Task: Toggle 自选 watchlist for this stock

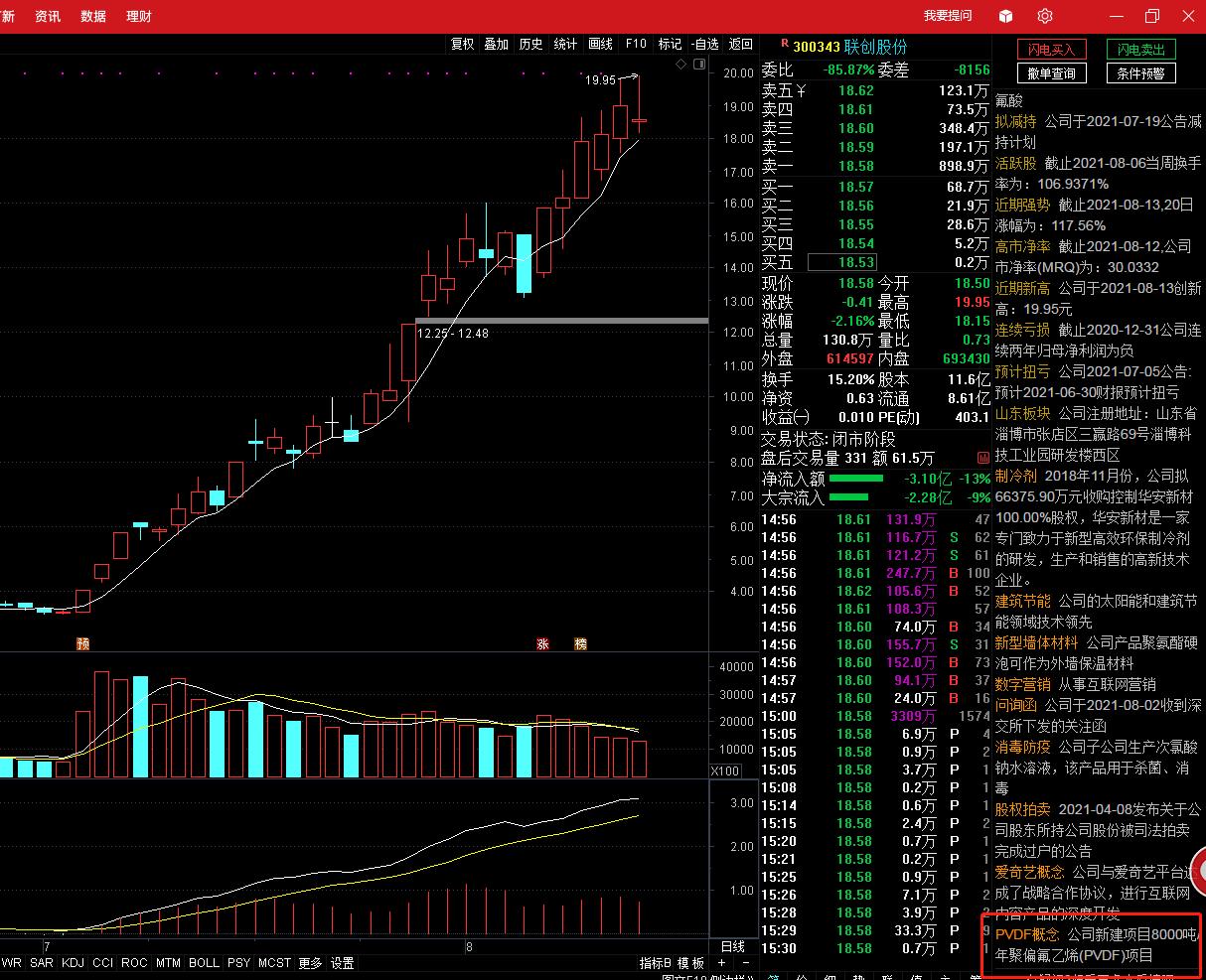Action: (x=704, y=44)
